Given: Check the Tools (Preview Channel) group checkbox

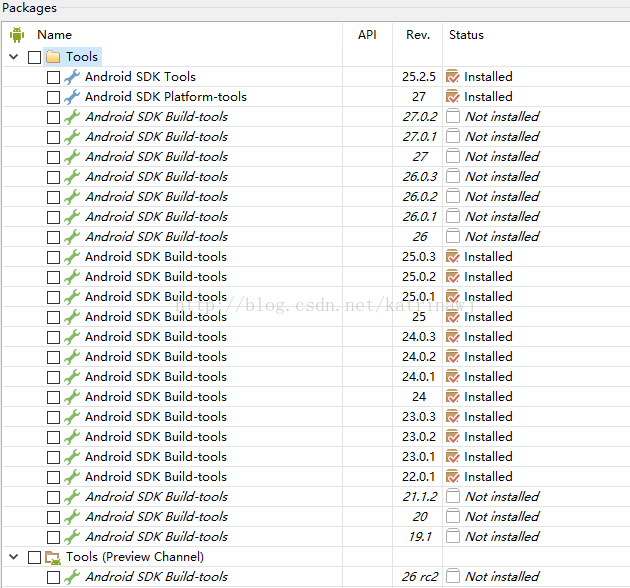Looking at the screenshot, I should click(35, 557).
